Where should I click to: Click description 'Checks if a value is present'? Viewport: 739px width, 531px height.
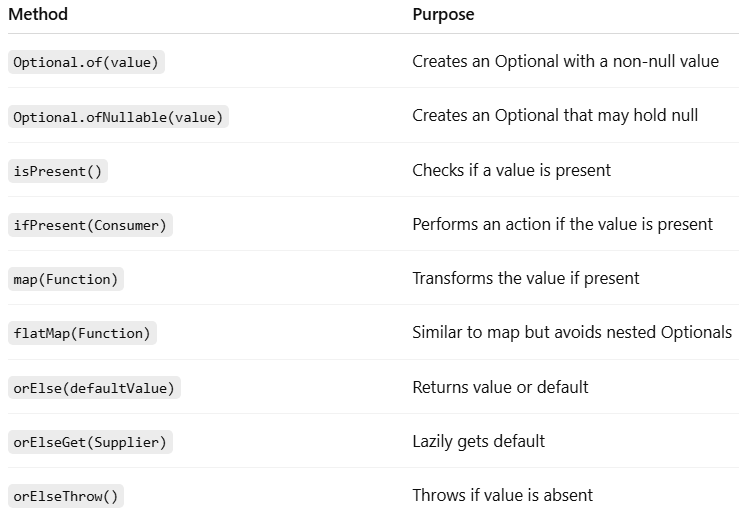pyautogui.click(x=511, y=170)
